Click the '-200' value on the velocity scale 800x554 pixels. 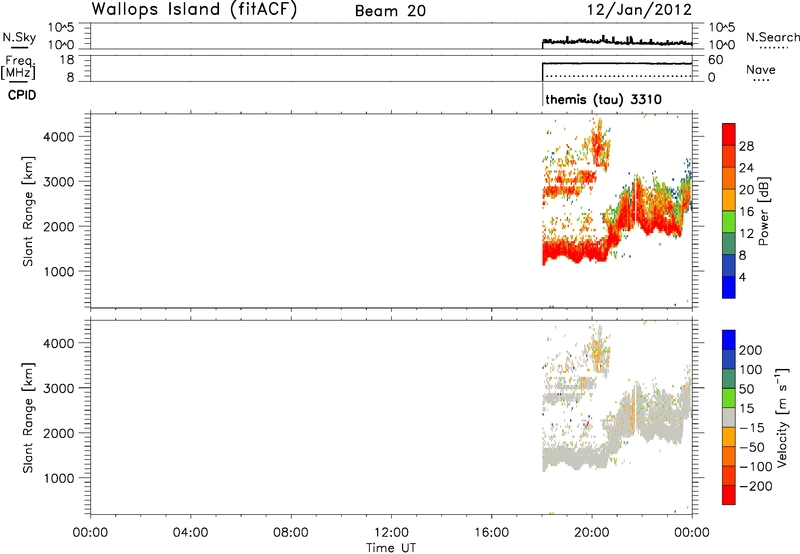pyautogui.click(x=755, y=486)
